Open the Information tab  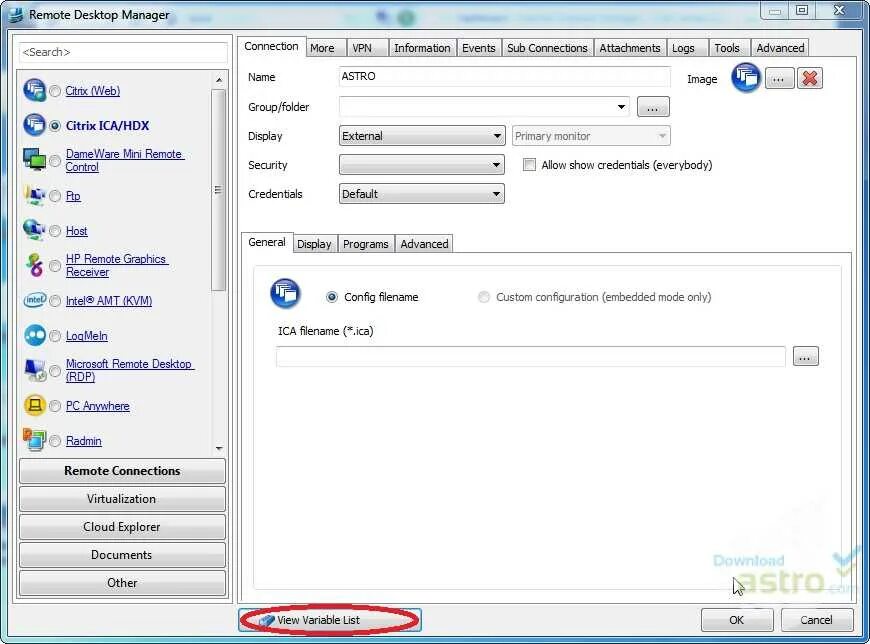(422, 48)
